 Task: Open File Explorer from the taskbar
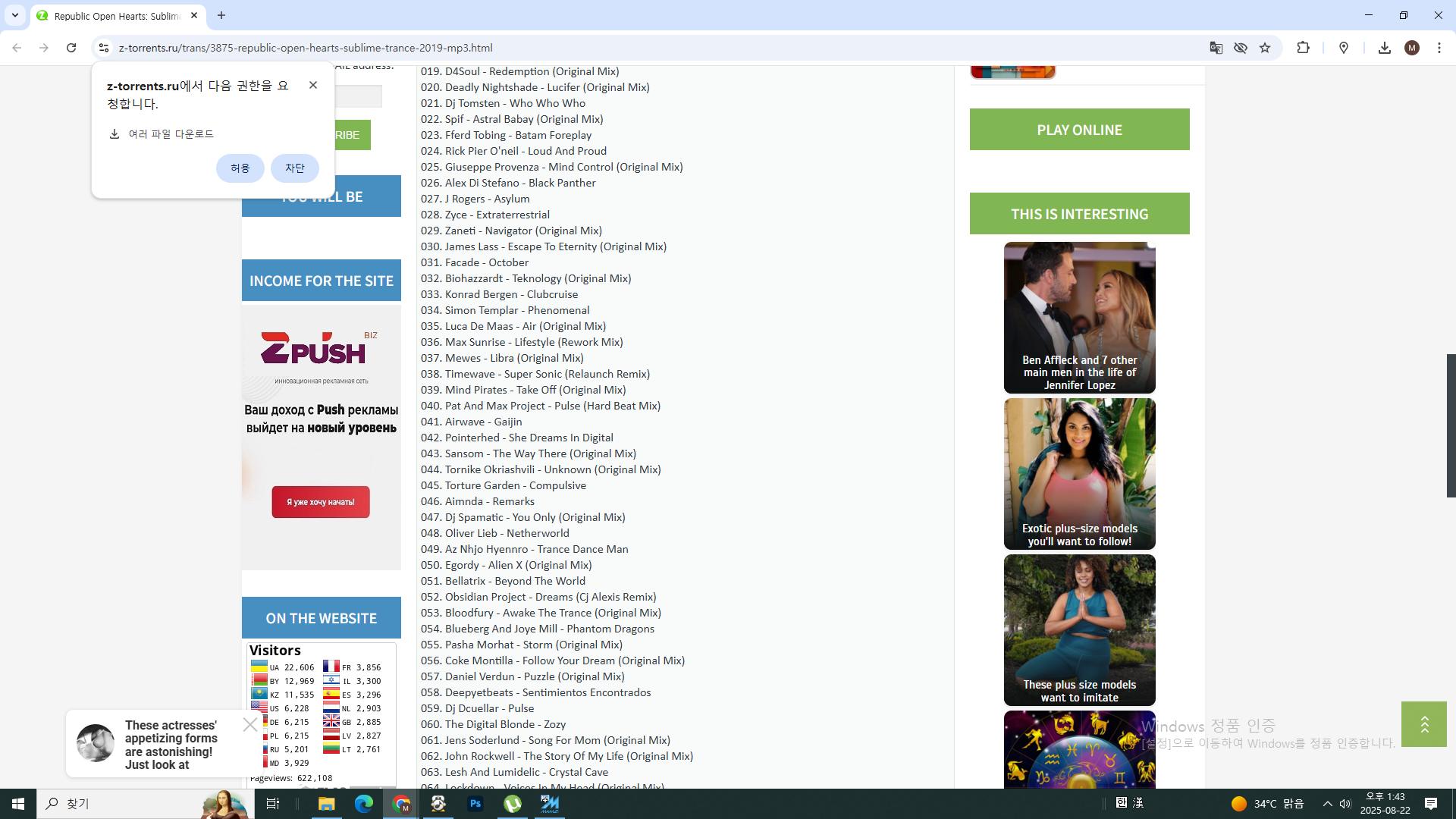click(326, 804)
